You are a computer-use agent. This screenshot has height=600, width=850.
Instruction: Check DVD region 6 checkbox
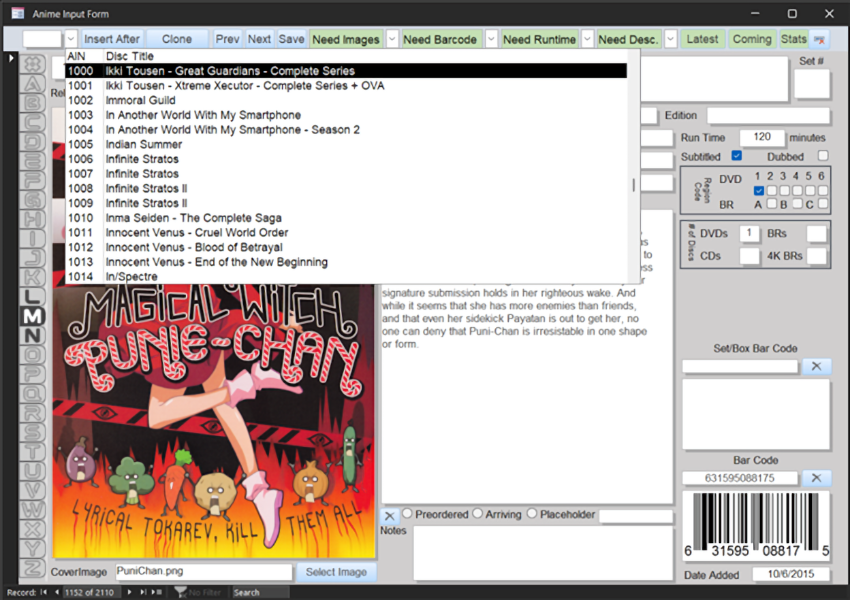823,190
